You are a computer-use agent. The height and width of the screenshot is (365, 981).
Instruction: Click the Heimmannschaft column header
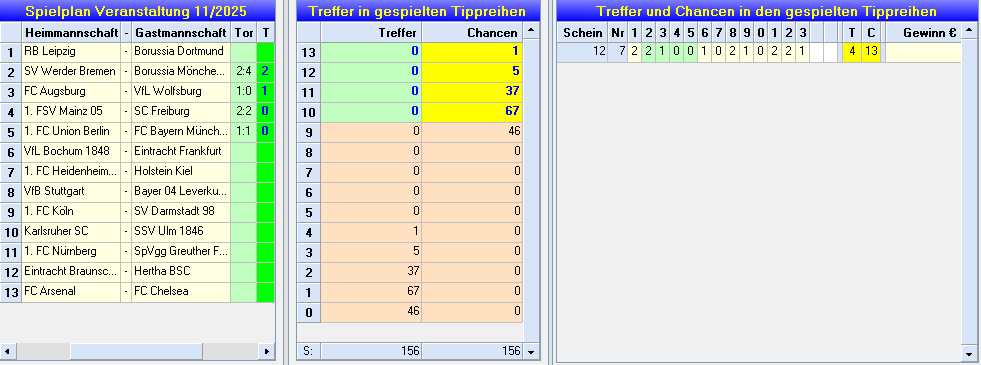coord(70,32)
